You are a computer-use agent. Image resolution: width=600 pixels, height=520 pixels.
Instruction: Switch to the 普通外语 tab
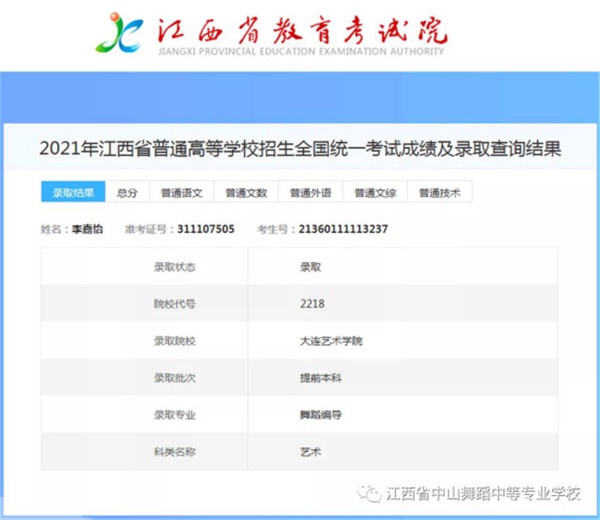click(x=310, y=192)
